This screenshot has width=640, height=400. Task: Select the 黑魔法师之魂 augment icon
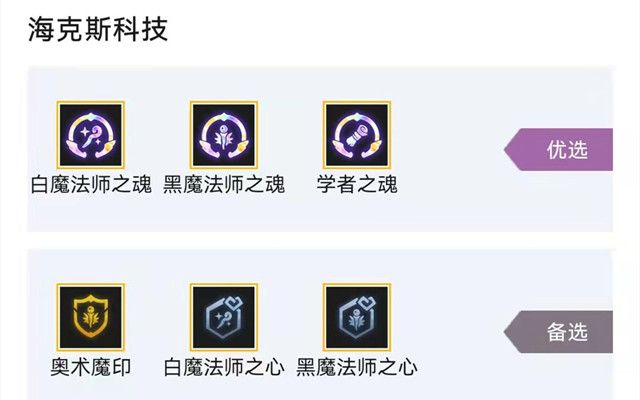point(224,135)
